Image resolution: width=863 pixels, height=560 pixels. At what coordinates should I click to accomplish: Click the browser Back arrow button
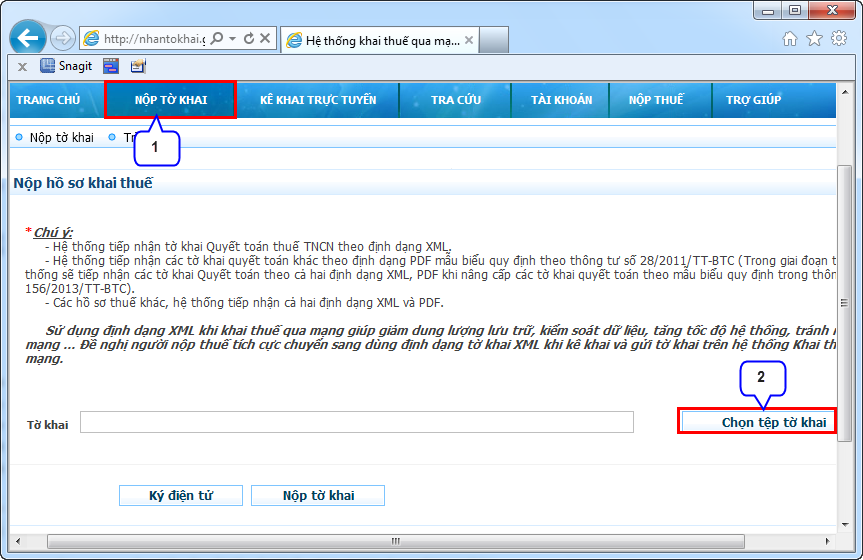pyautogui.click(x=28, y=39)
